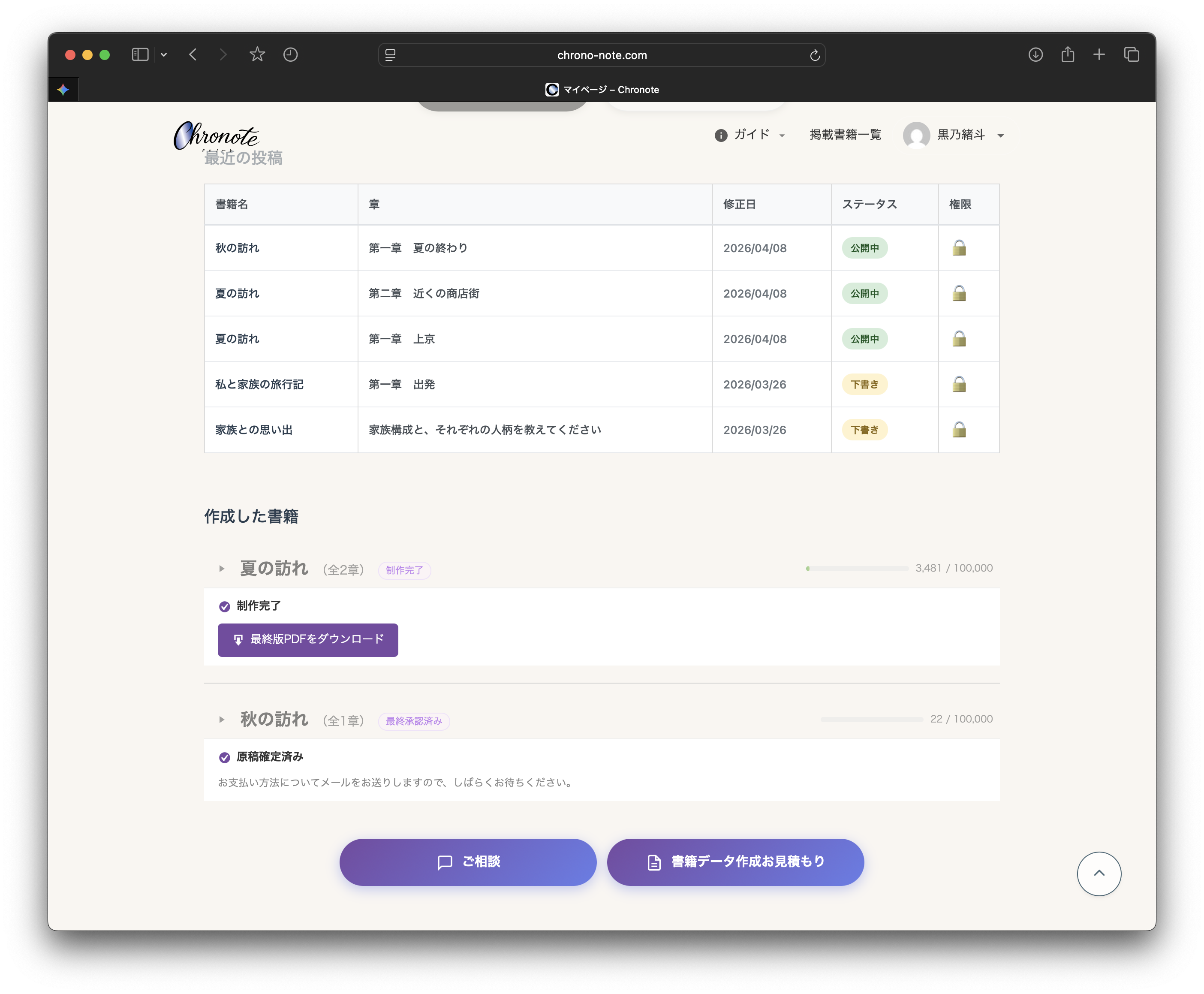The height and width of the screenshot is (994, 1204).
Task: Select the マイページ – Chronote browser tab
Action: click(602, 89)
